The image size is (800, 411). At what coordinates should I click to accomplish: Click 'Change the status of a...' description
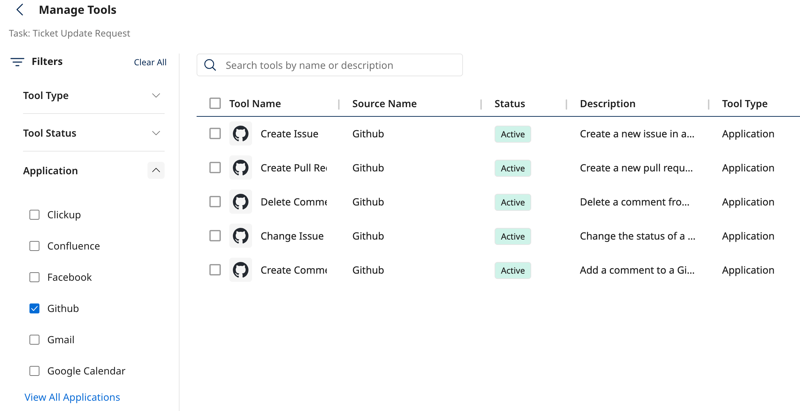click(637, 236)
